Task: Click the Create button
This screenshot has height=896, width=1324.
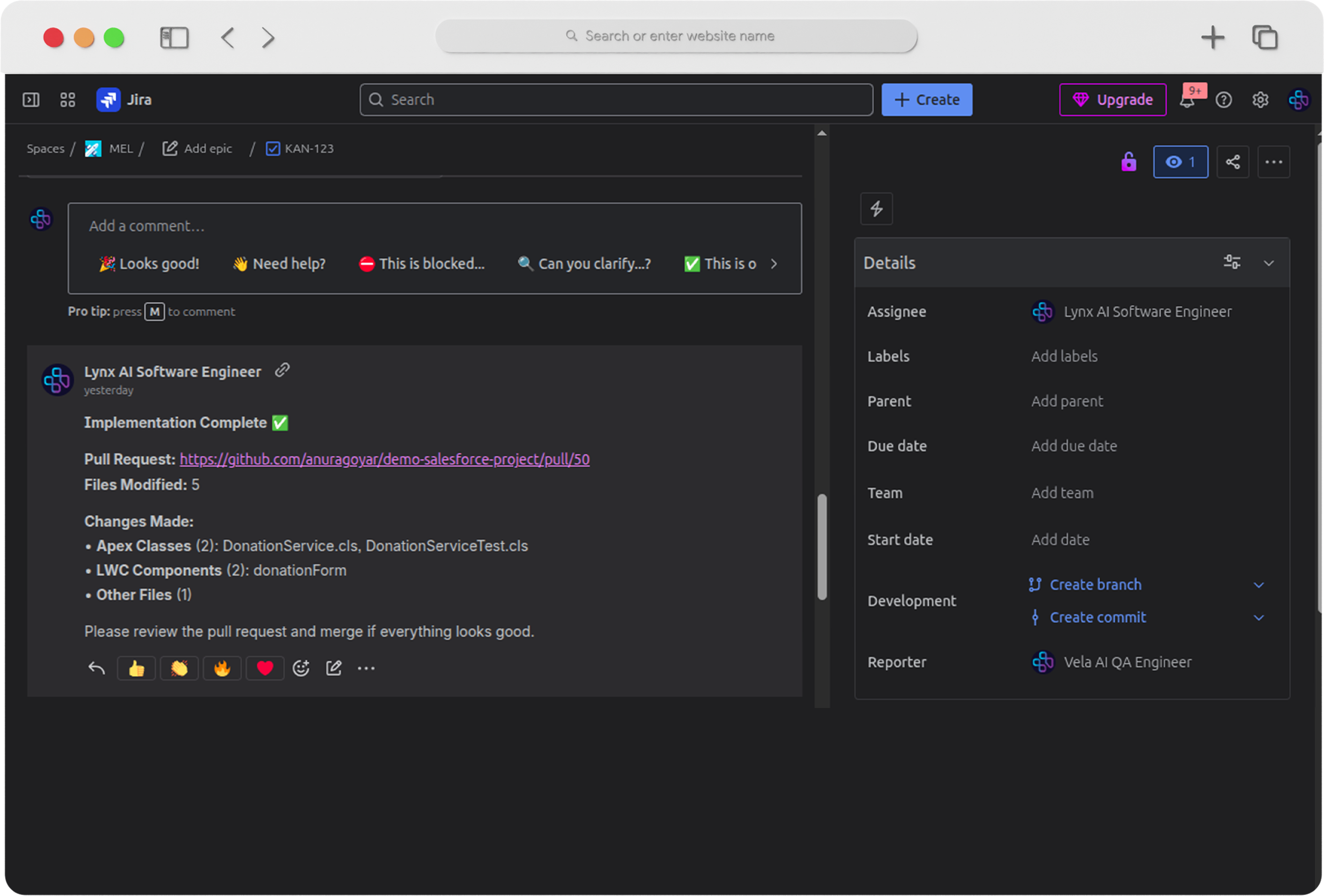Action: (927, 99)
